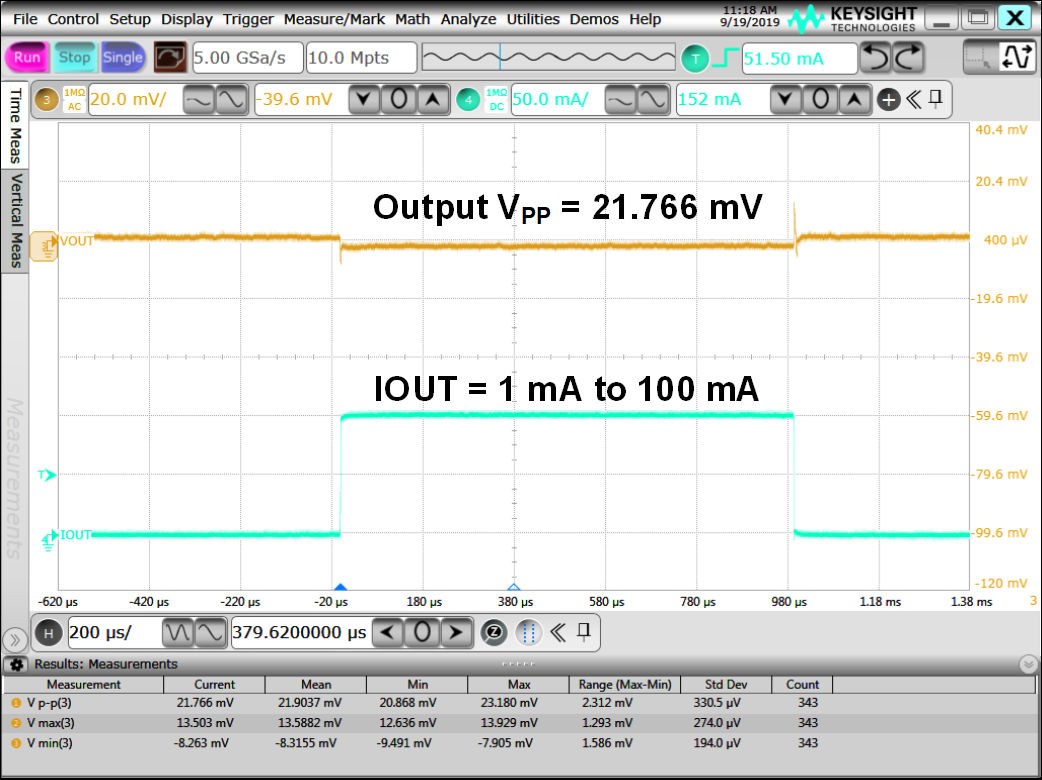Screen dimensions: 1042x780
Task: Collapse the channel toolbar with chevrons
Action: point(912,99)
